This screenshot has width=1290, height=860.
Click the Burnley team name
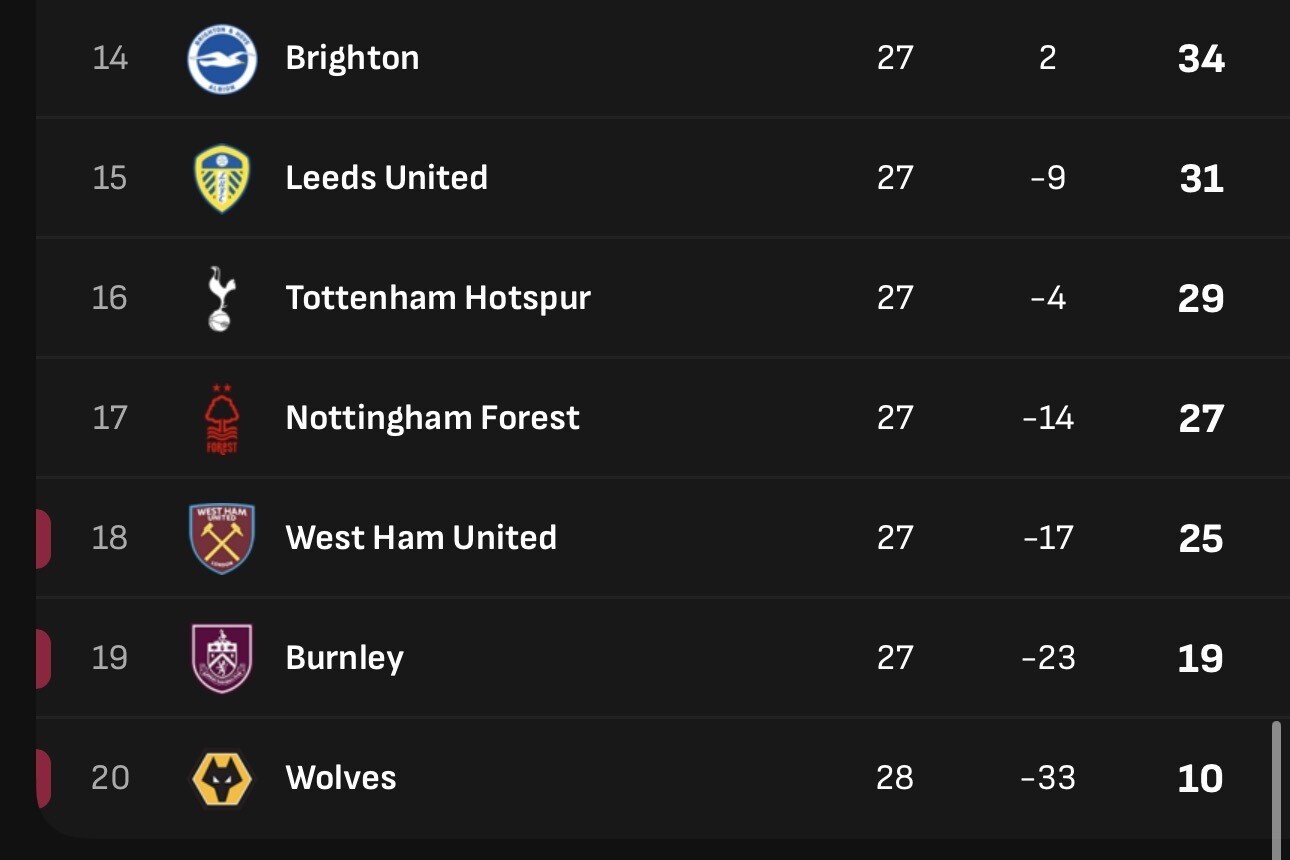[344, 658]
